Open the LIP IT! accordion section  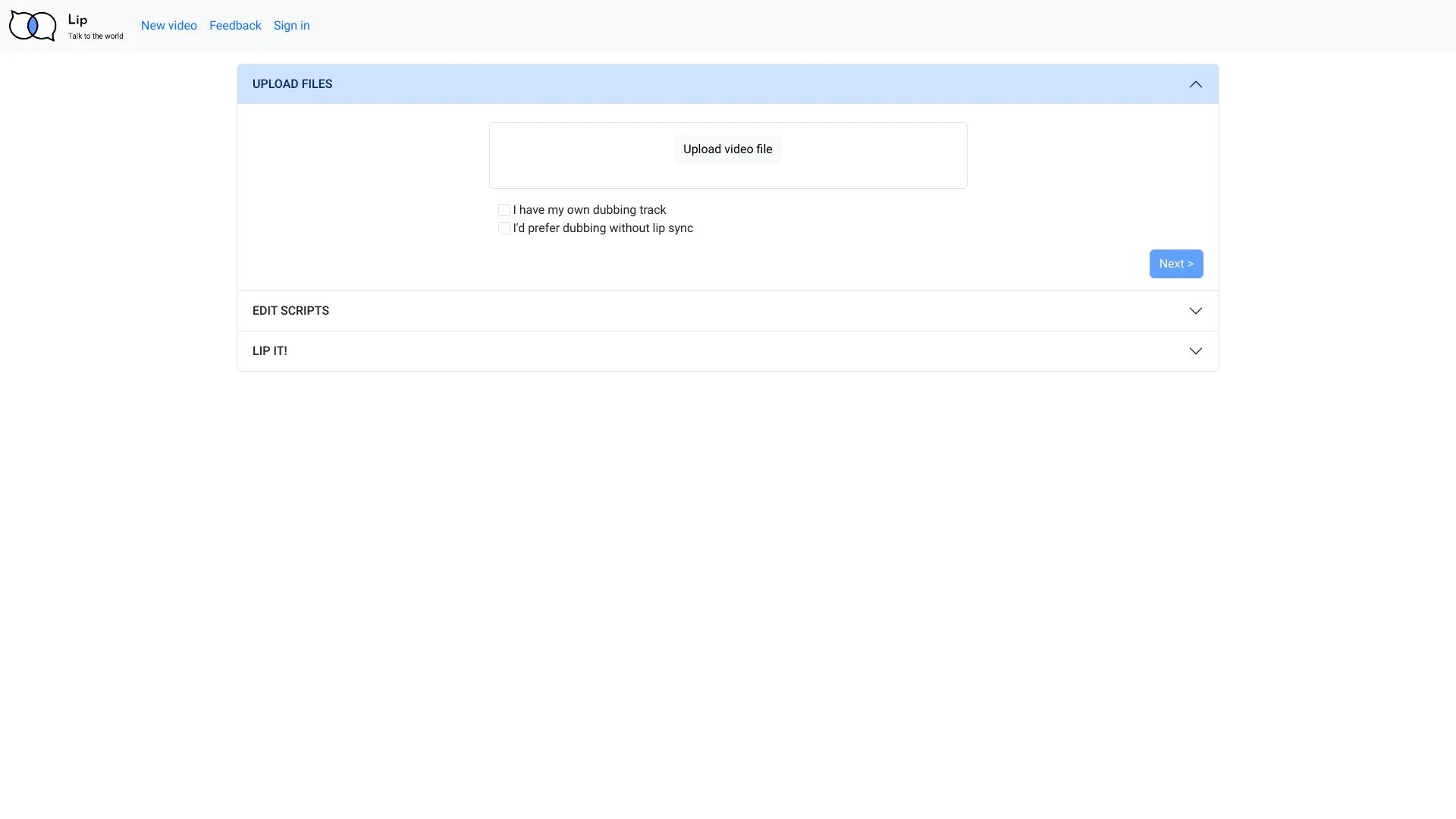click(x=726, y=351)
